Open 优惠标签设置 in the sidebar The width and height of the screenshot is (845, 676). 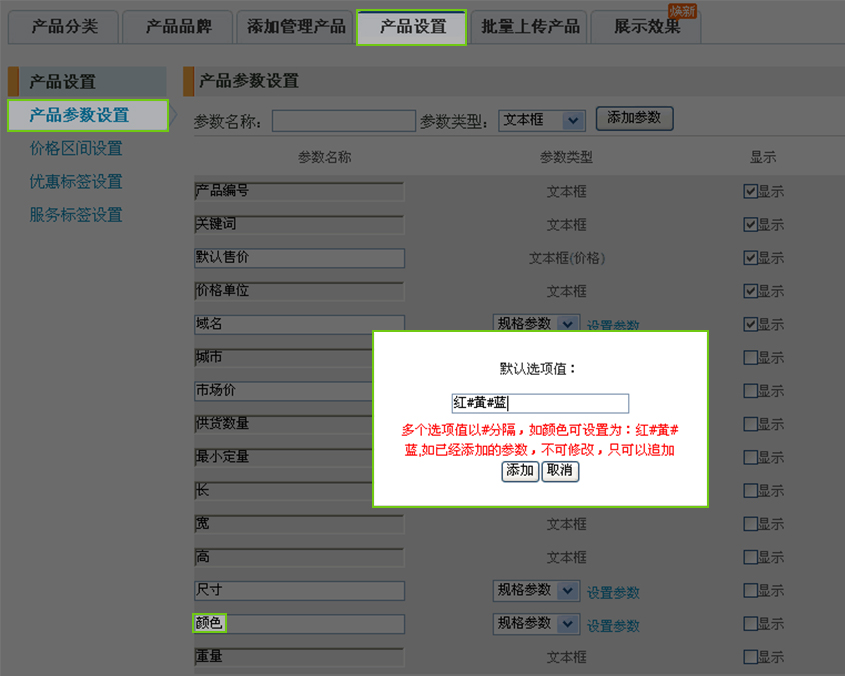pyautogui.click(x=76, y=182)
